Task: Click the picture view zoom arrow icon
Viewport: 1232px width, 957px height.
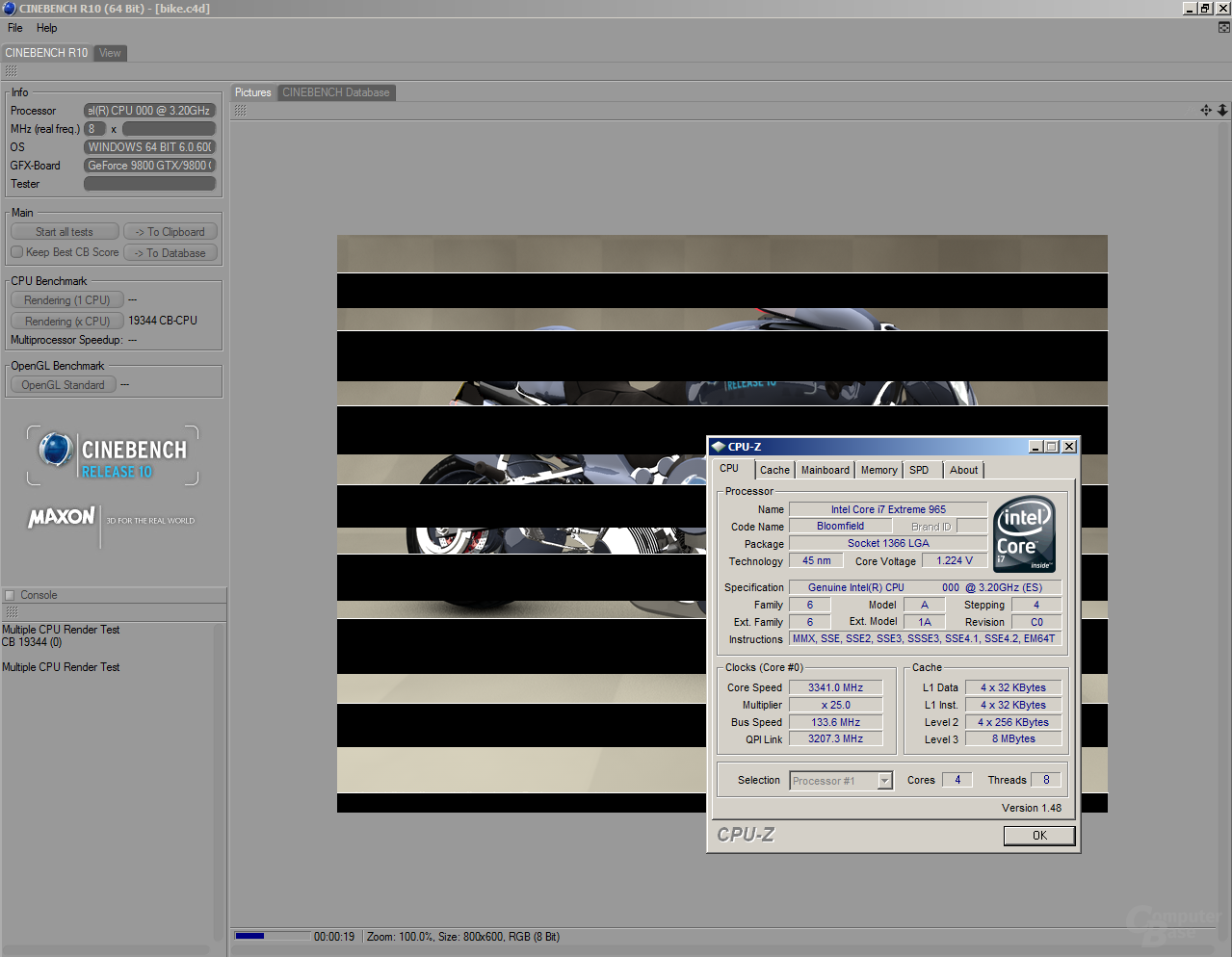Action: [x=1222, y=111]
